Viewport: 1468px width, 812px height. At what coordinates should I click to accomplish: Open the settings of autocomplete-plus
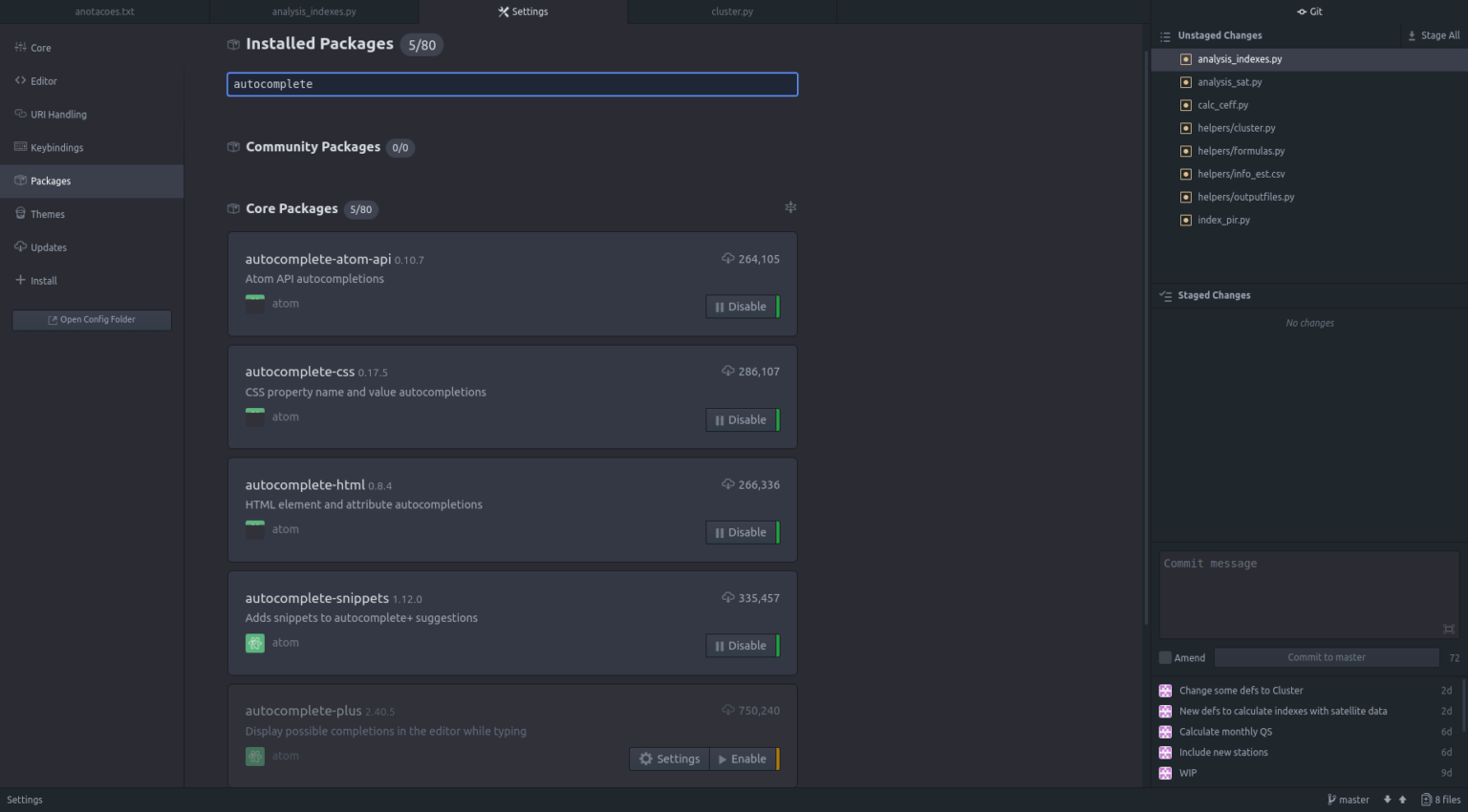pos(669,759)
